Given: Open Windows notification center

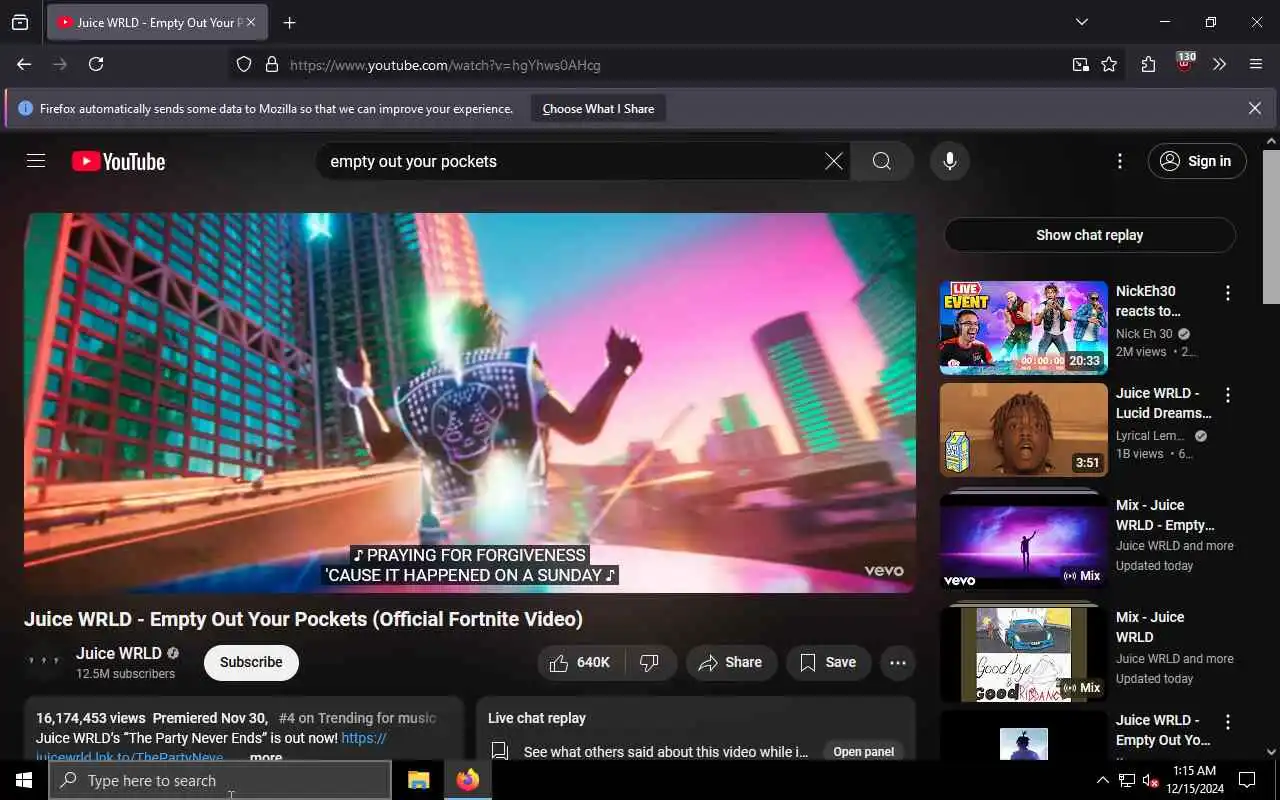Looking at the screenshot, I should coord(1247,780).
